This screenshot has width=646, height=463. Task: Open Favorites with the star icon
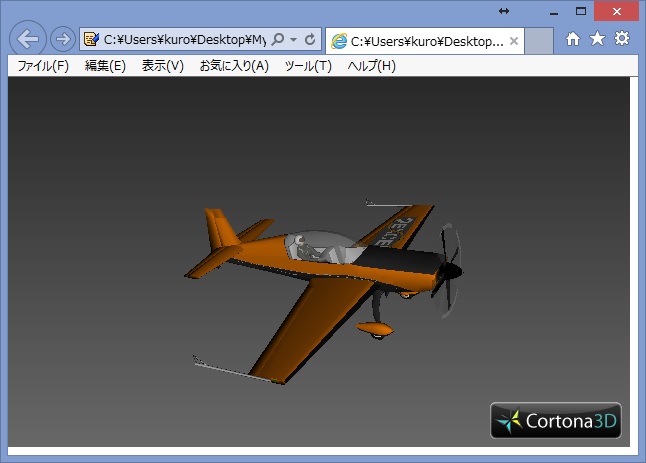[597, 39]
